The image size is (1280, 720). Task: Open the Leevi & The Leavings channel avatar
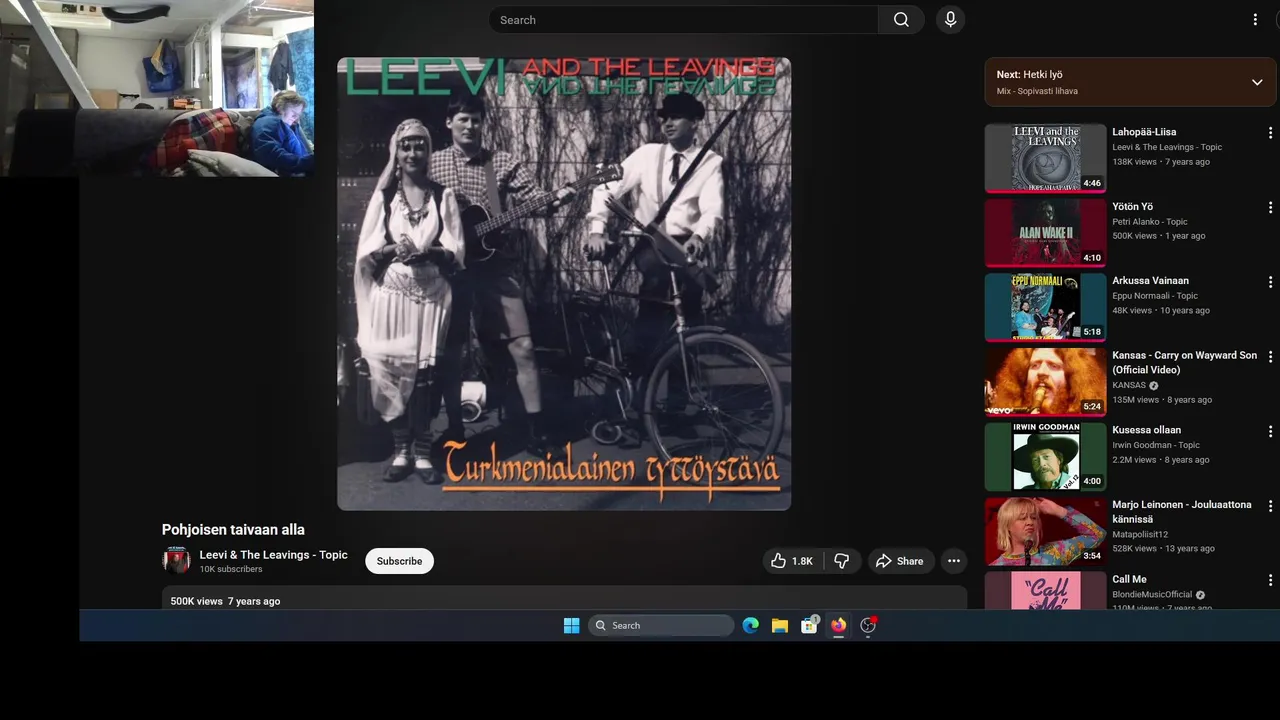tap(176, 560)
